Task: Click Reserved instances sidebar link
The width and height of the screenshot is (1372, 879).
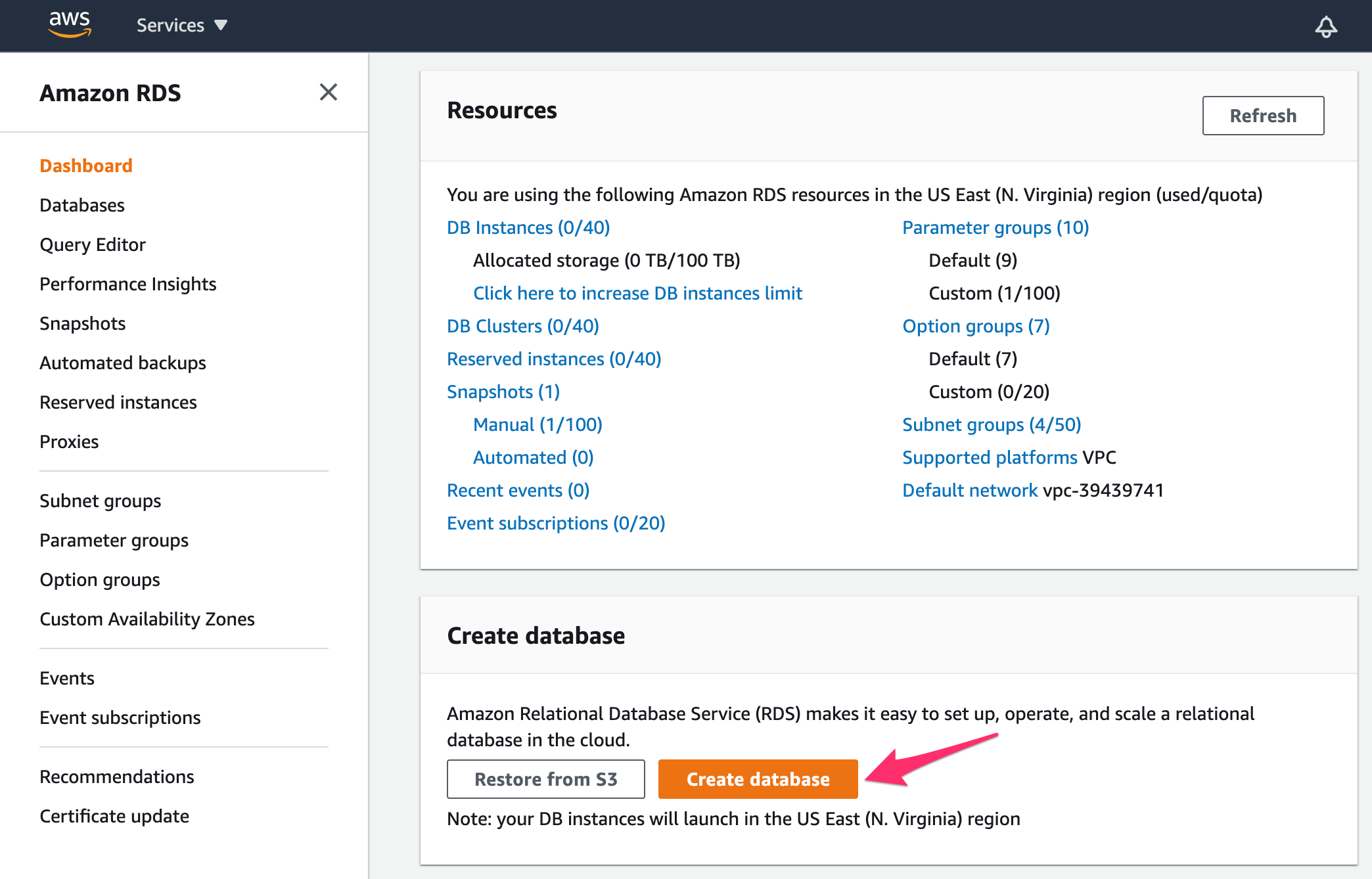Action: point(117,402)
